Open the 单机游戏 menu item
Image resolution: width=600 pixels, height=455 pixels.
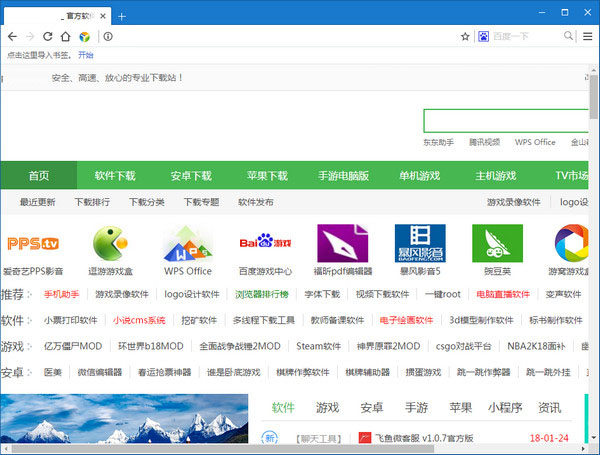coord(419,175)
